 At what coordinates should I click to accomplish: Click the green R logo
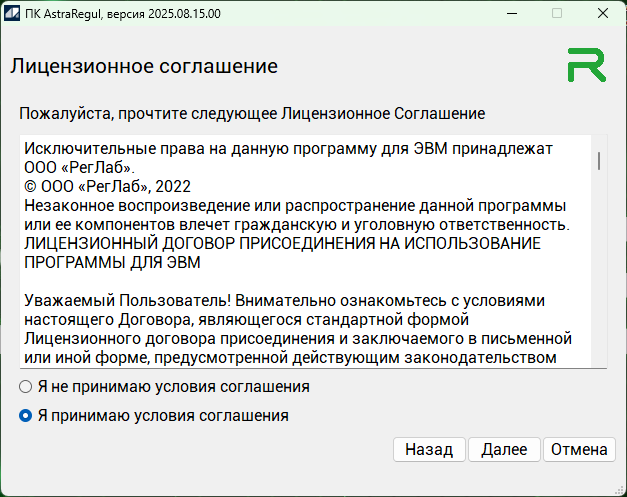[x=586, y=64]
